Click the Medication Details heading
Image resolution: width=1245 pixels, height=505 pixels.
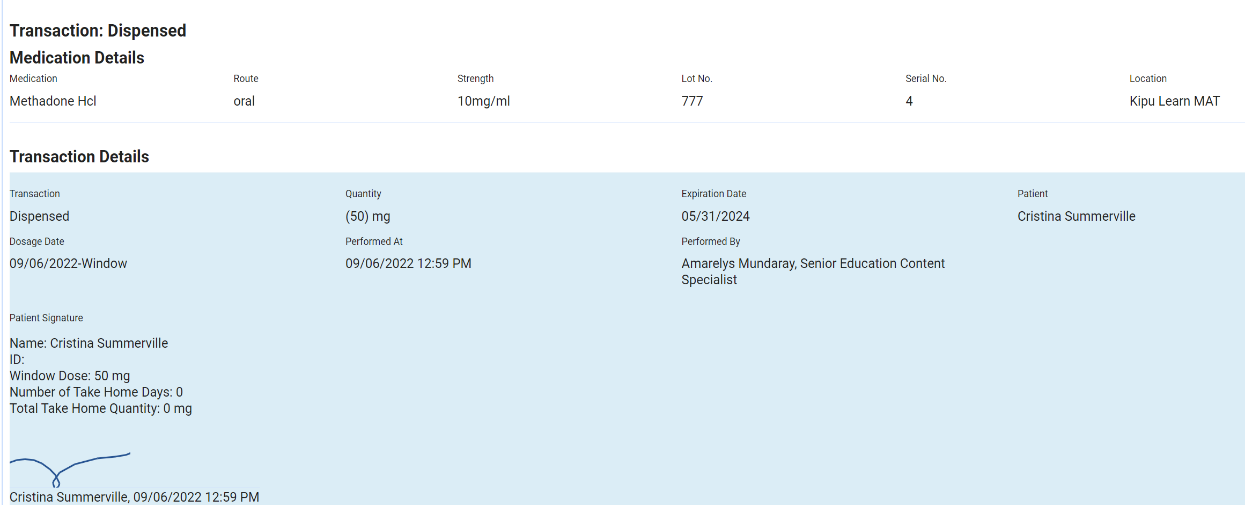(x=77, y=58)
